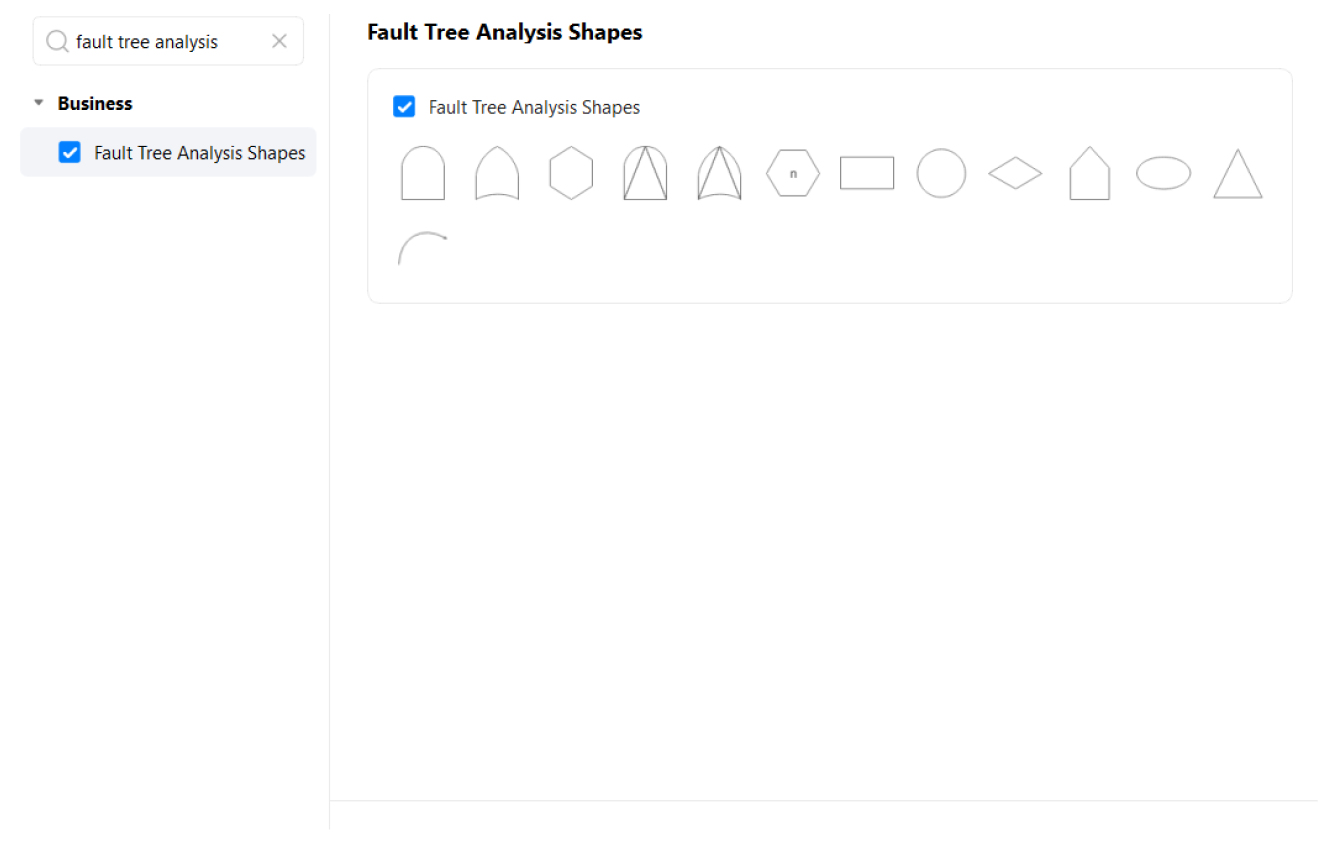Viewport: 1332px width, 844px height.
Task: Collapse the Business category
Action: pos(39,103)
